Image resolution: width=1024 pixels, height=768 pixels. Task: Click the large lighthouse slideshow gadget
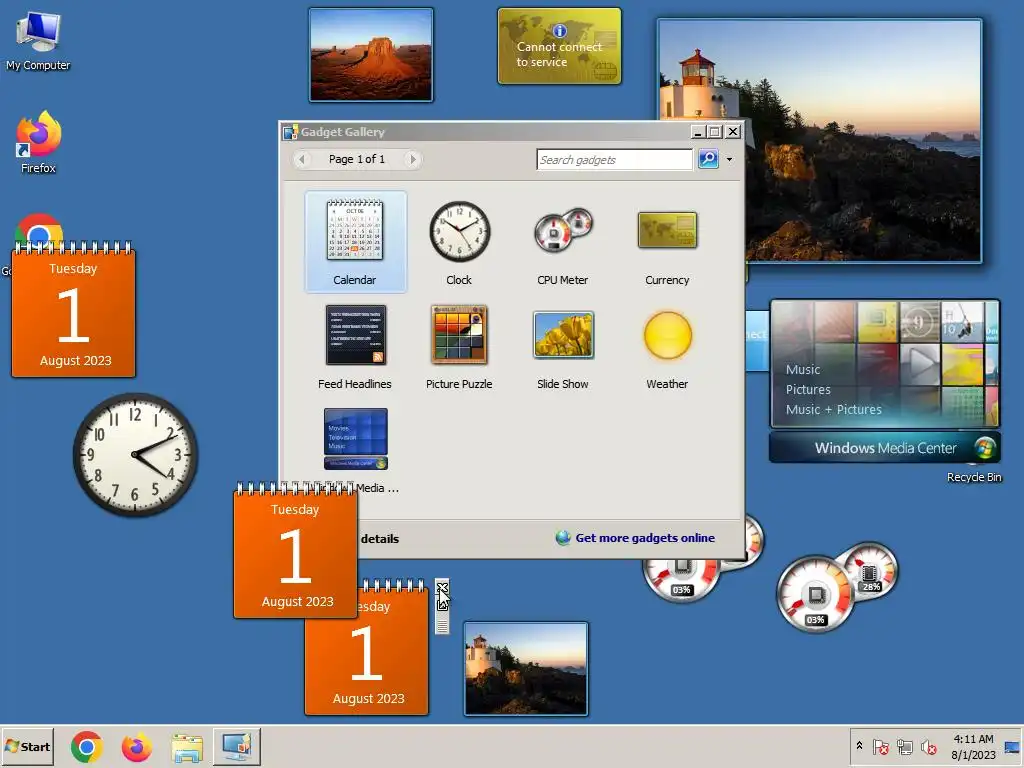point(862,140)
